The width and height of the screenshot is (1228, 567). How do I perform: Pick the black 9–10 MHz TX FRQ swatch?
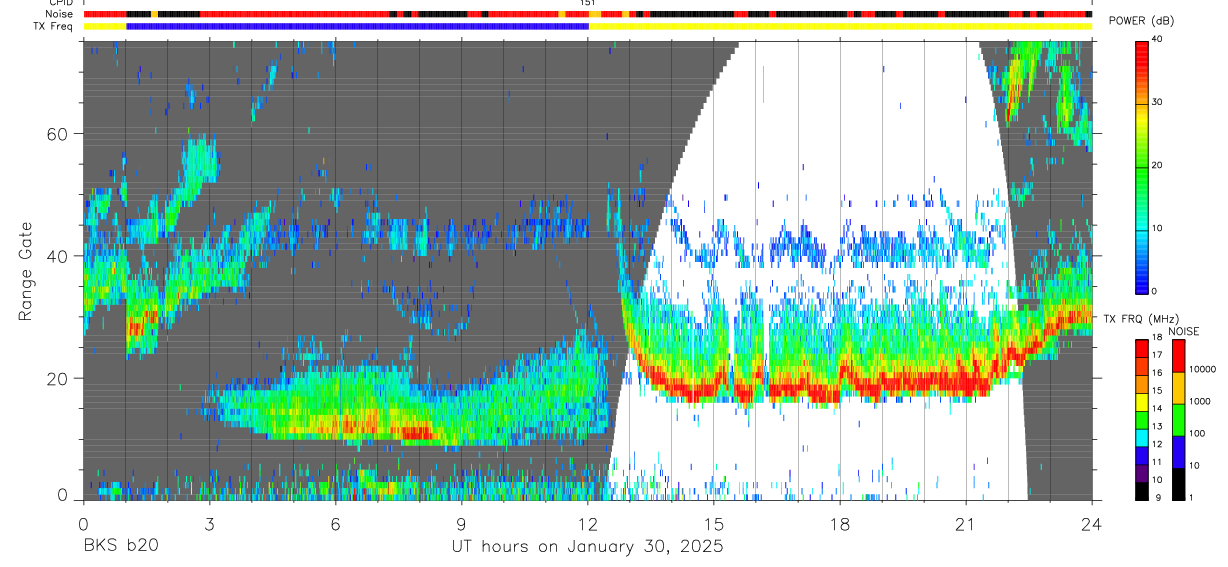click(x=1142, y=490)
